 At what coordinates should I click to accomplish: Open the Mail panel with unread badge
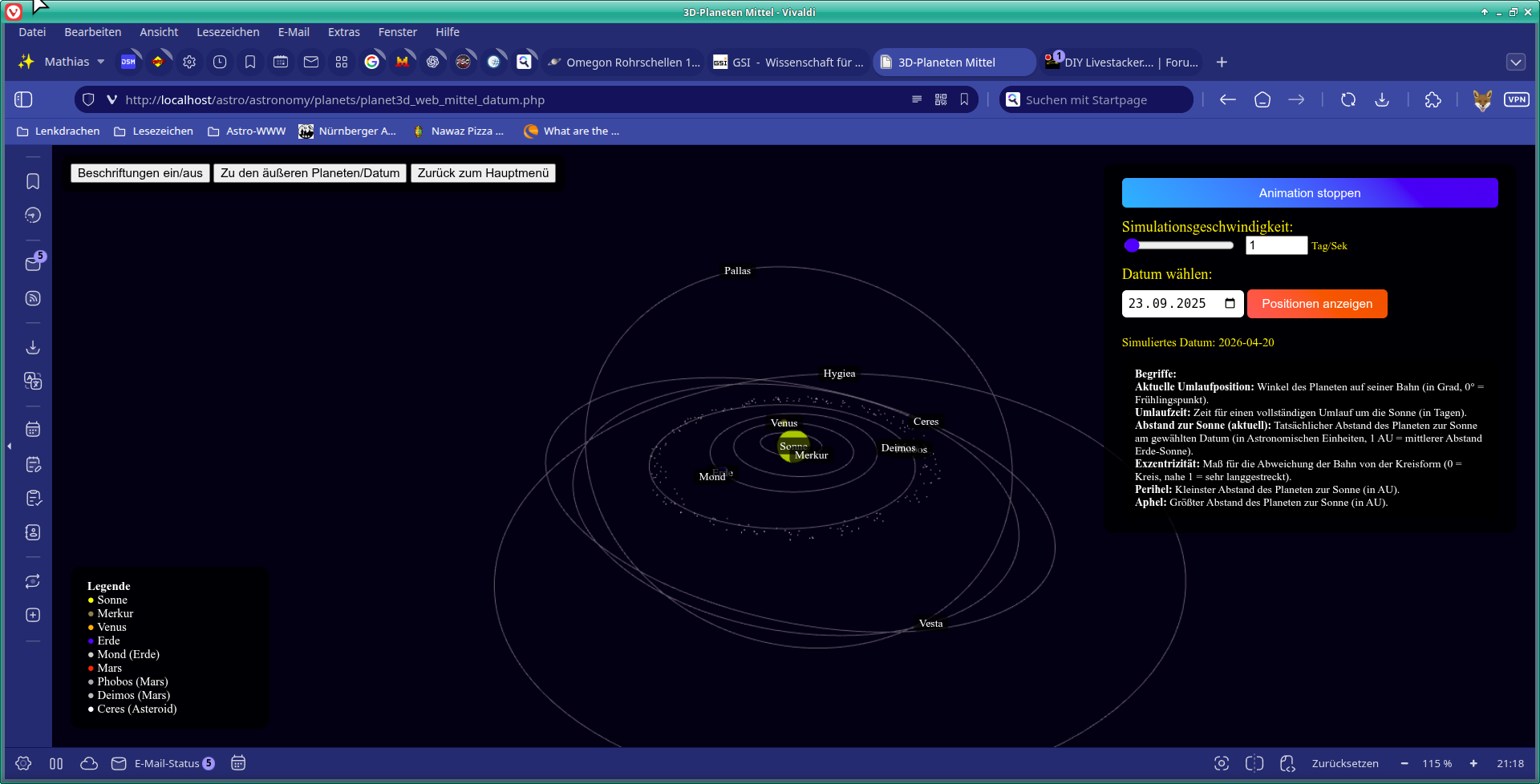[x=33, y=263]
